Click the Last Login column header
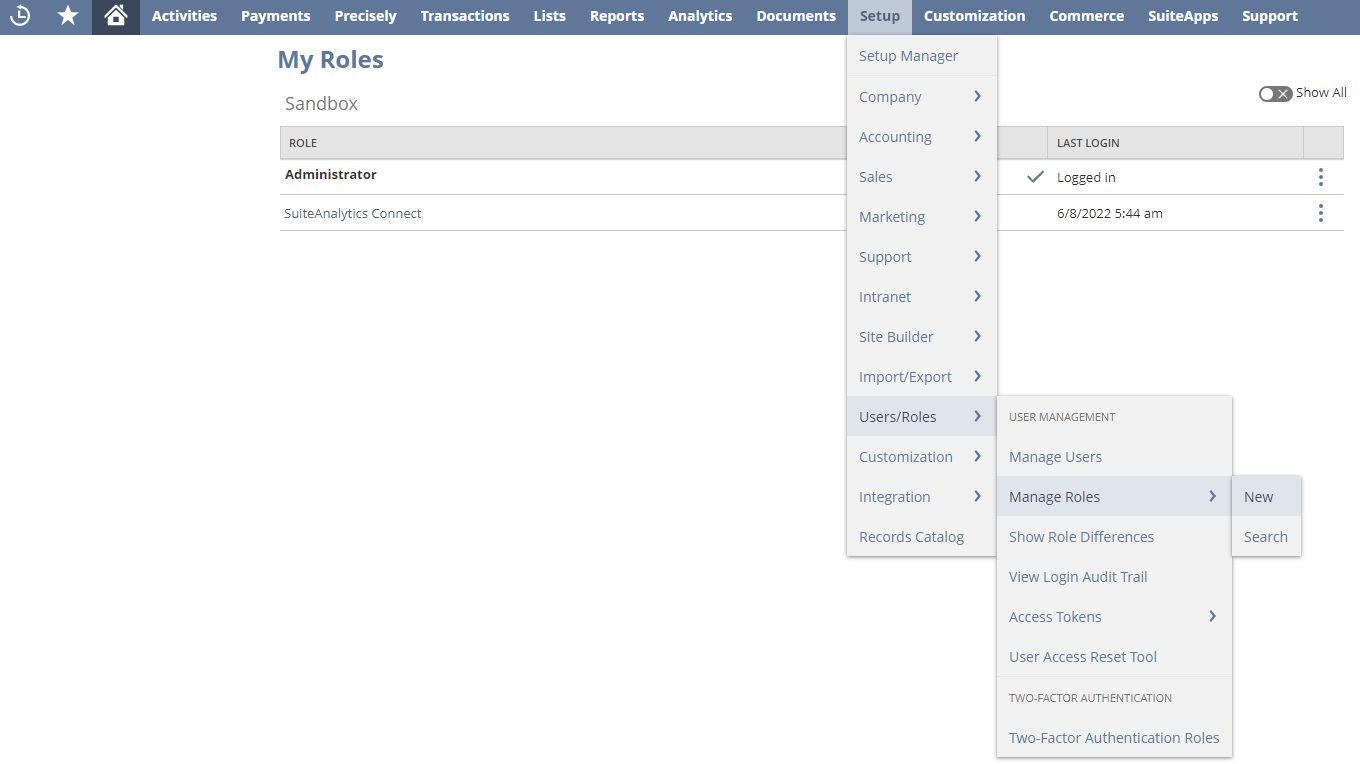 [1088, 143]
